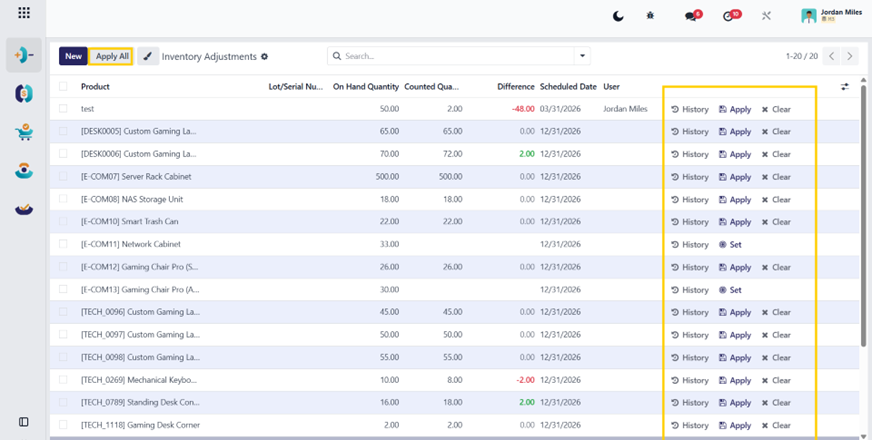Click the paintbrush icon button
The height and width of the screenshot is (440, 872).
click(148, 56)
